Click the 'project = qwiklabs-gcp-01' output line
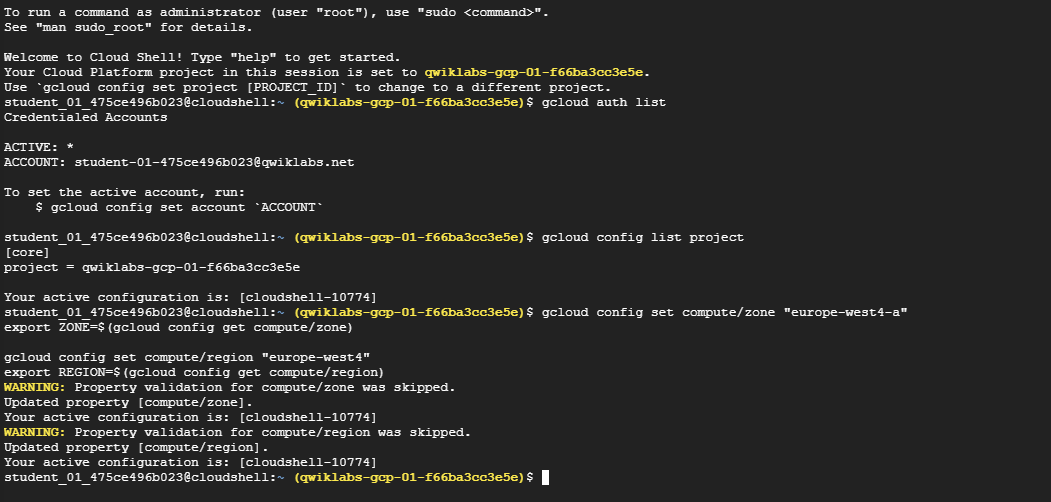1051x502 pixels. pyautogui.click(x=152, y=267)
